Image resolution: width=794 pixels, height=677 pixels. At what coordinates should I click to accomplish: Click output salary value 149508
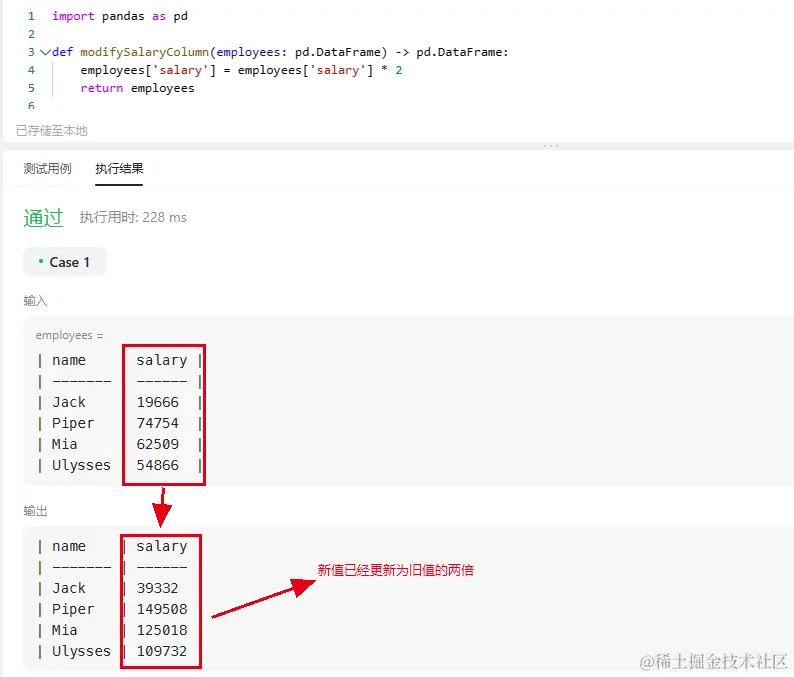162,609
